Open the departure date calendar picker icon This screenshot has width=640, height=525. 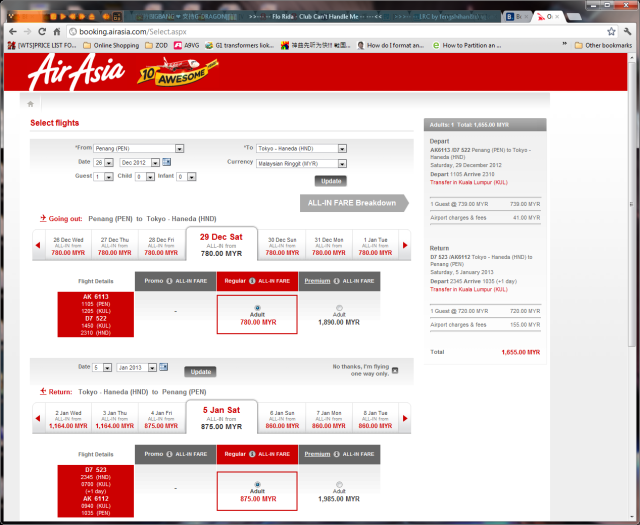166,161
